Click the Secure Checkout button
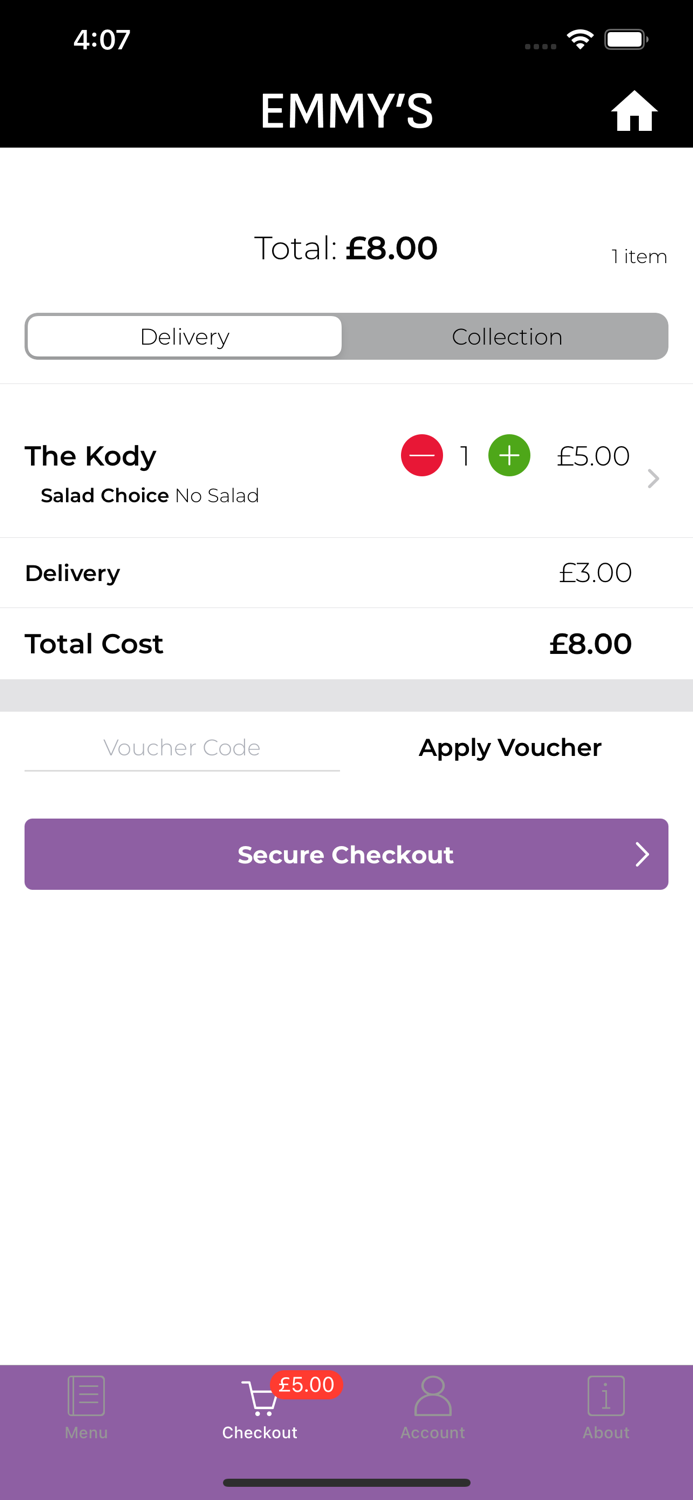This screenshot has height=1500, width=693. pyautogui.click(x=346, y=854)
